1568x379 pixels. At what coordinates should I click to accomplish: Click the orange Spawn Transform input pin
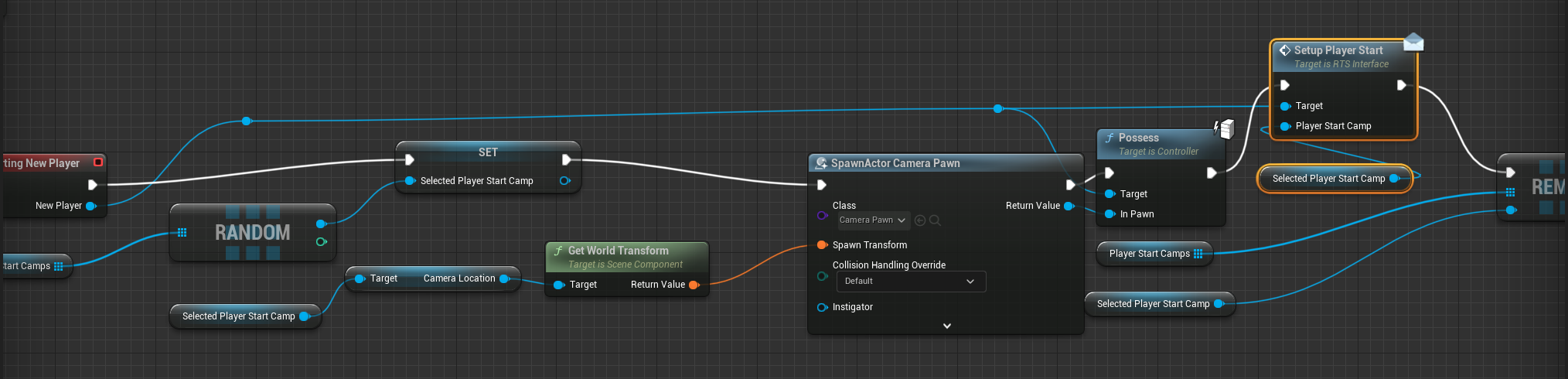coord(822,245)
